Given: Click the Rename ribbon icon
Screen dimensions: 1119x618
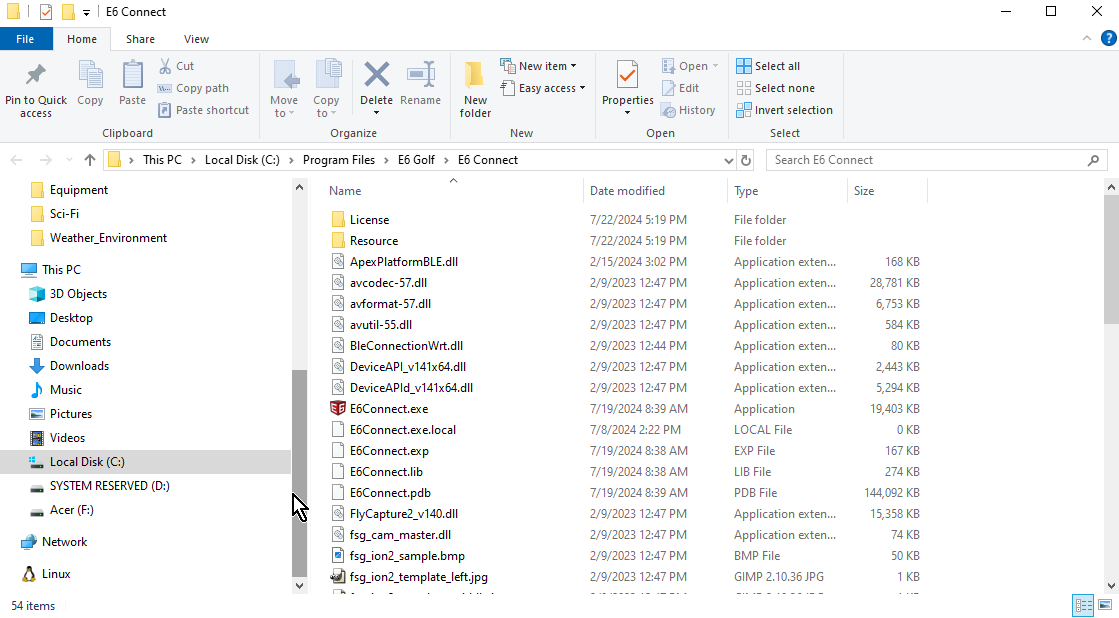Looking at the screenshot, I should [x=420, y=74].
